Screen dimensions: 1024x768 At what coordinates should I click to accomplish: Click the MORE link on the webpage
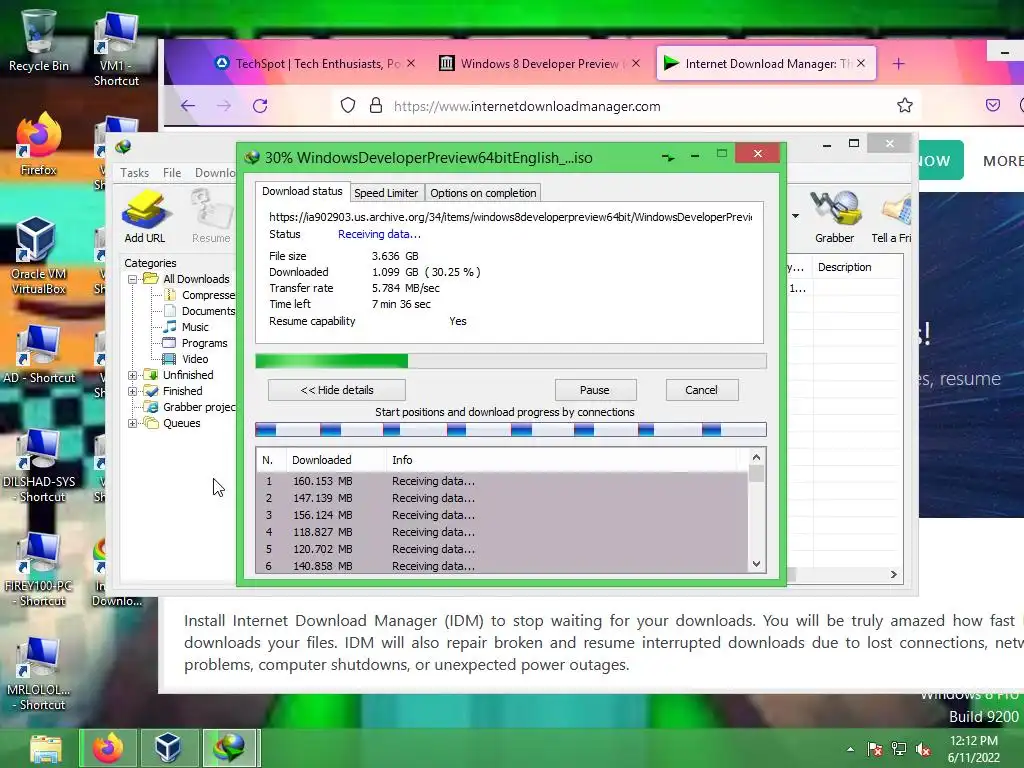pos(1003,161)
